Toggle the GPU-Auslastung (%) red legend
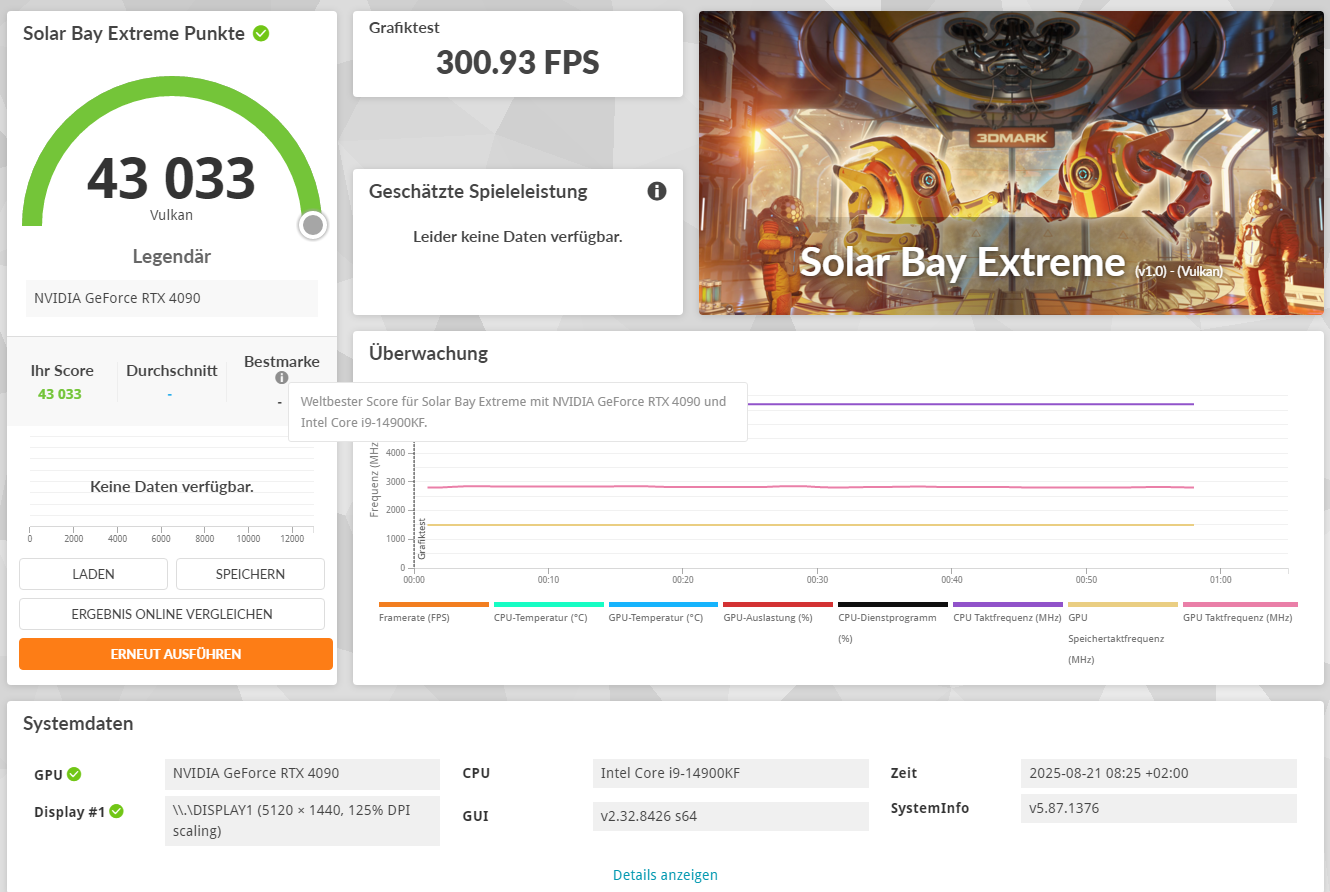This screenshot has height=892, width=1330. [x=778, y=605]
